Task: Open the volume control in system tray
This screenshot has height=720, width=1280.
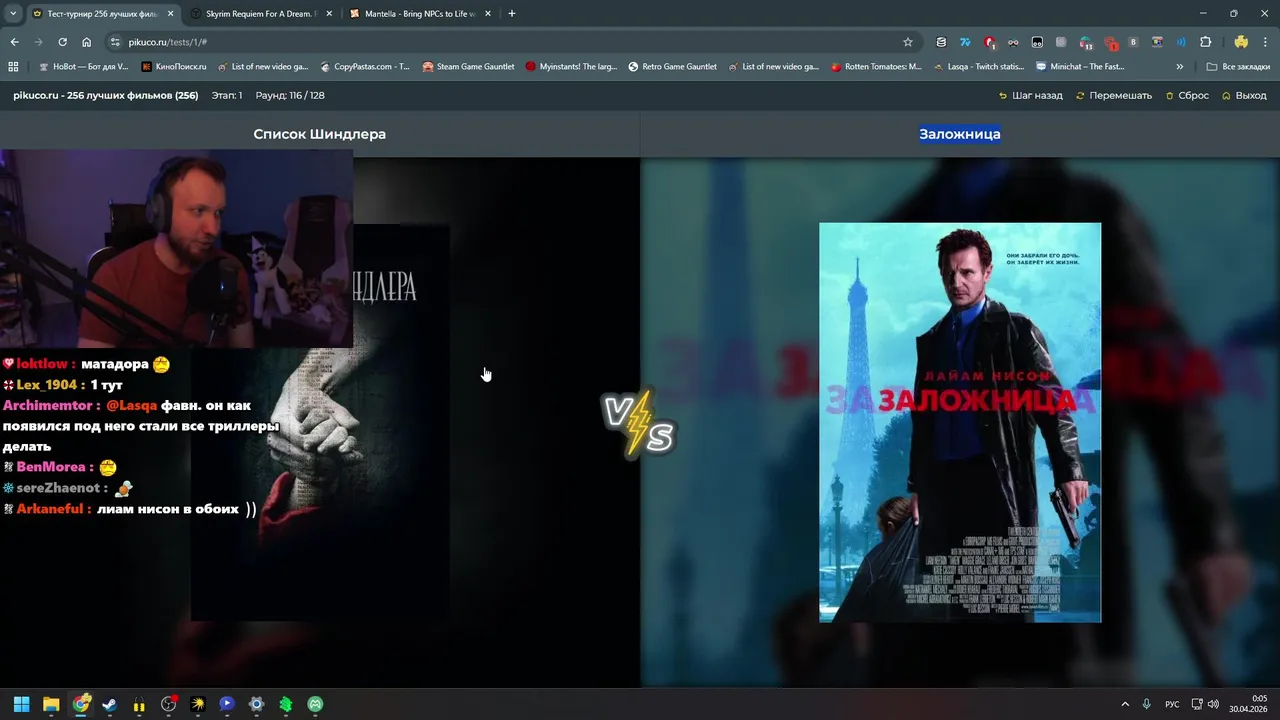Action: [x=1213, y=704]
